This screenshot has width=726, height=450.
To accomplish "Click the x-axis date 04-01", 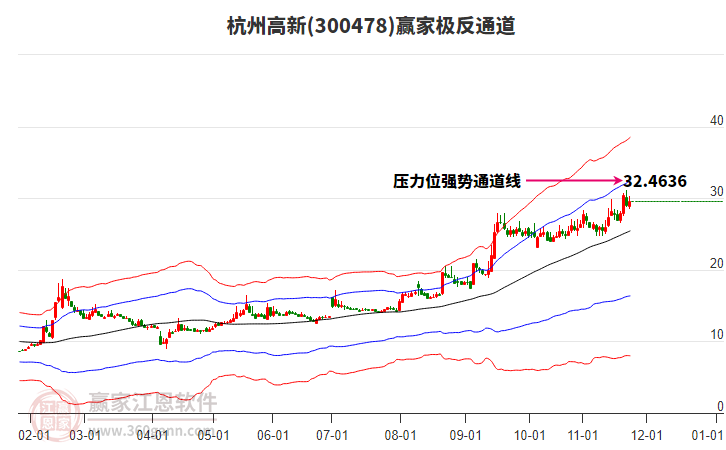I will point(152,436).
